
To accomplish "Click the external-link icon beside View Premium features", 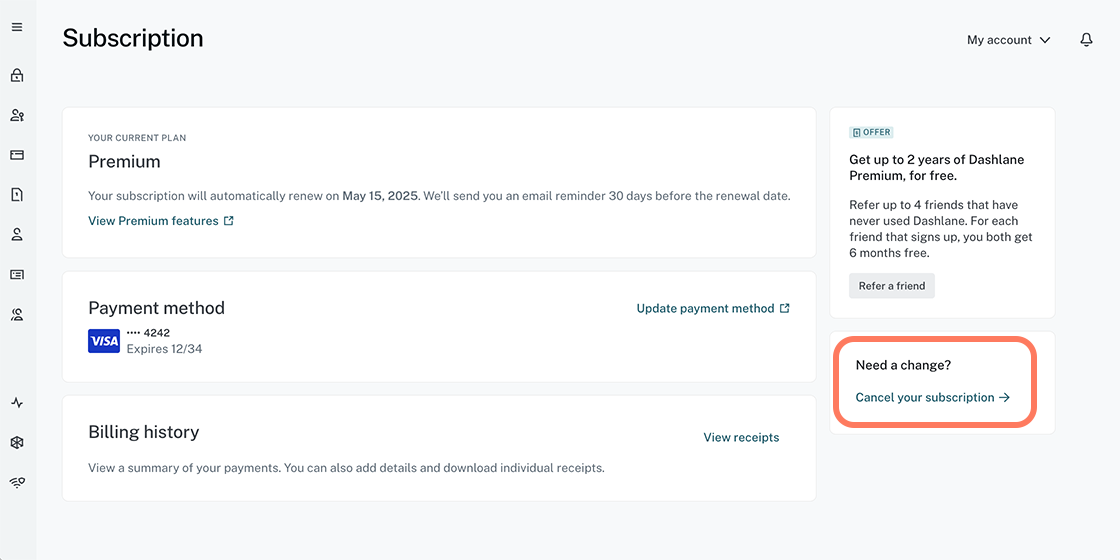I will coord(229,221).
